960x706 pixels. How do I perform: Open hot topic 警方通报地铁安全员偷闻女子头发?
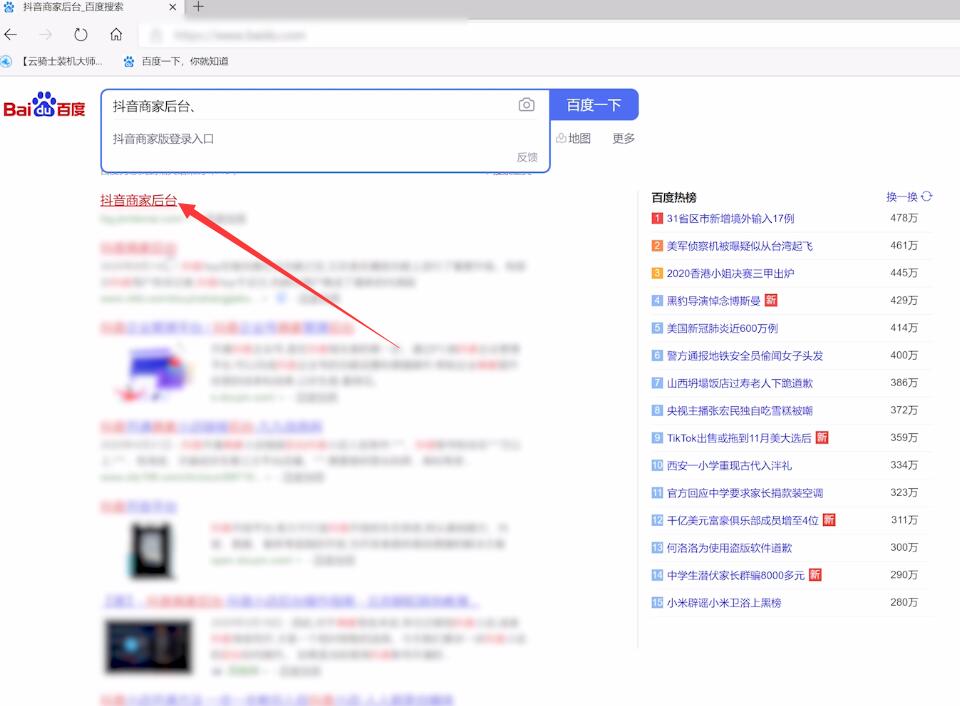(744, 356)
